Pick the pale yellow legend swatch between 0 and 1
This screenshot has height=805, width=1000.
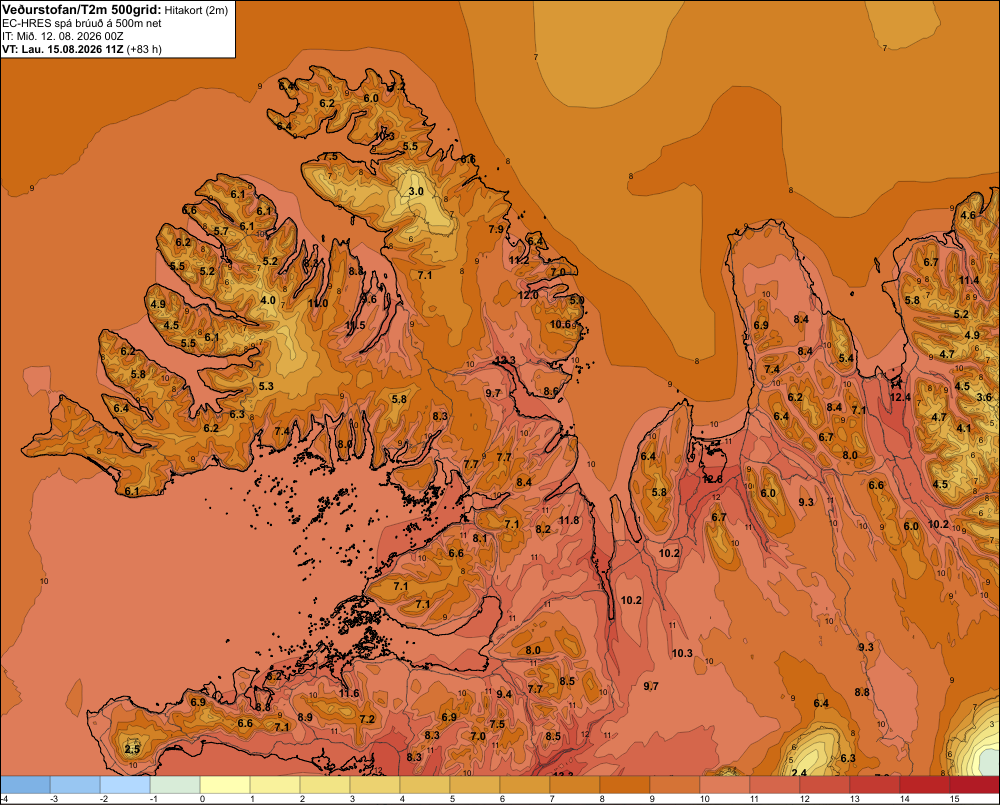(225, 785)
